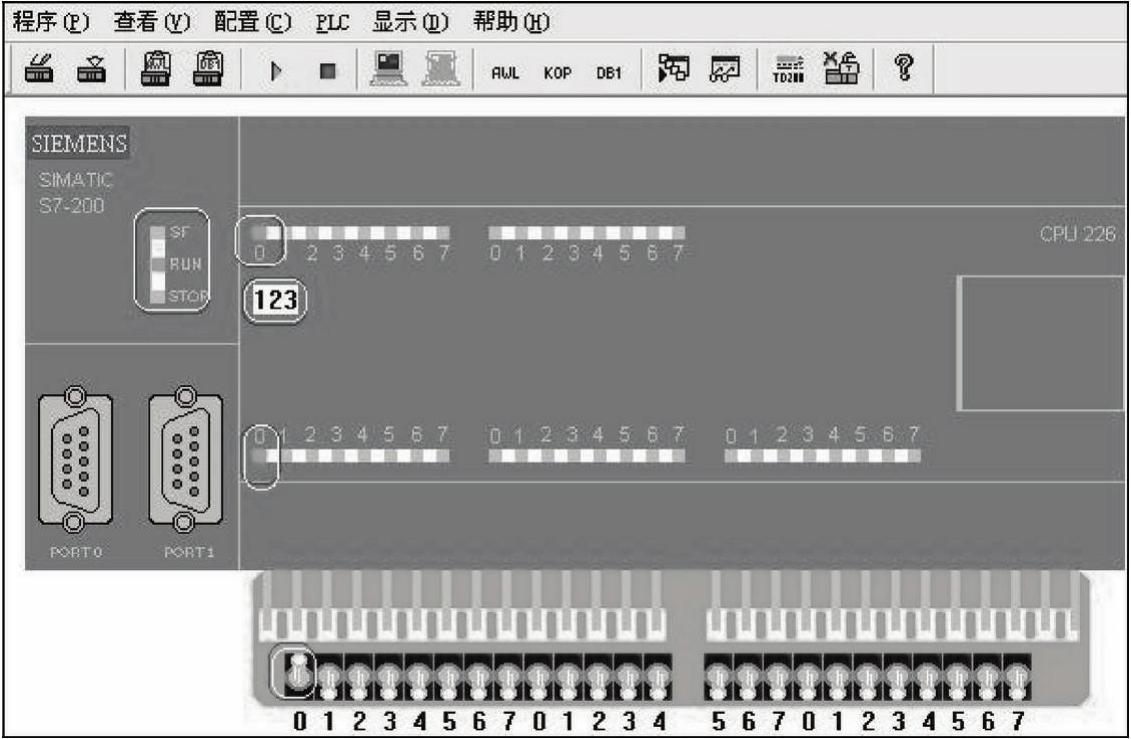Open the status chart icon
This screenshot has width=1131, height=739.
click(x=725, y=69)
